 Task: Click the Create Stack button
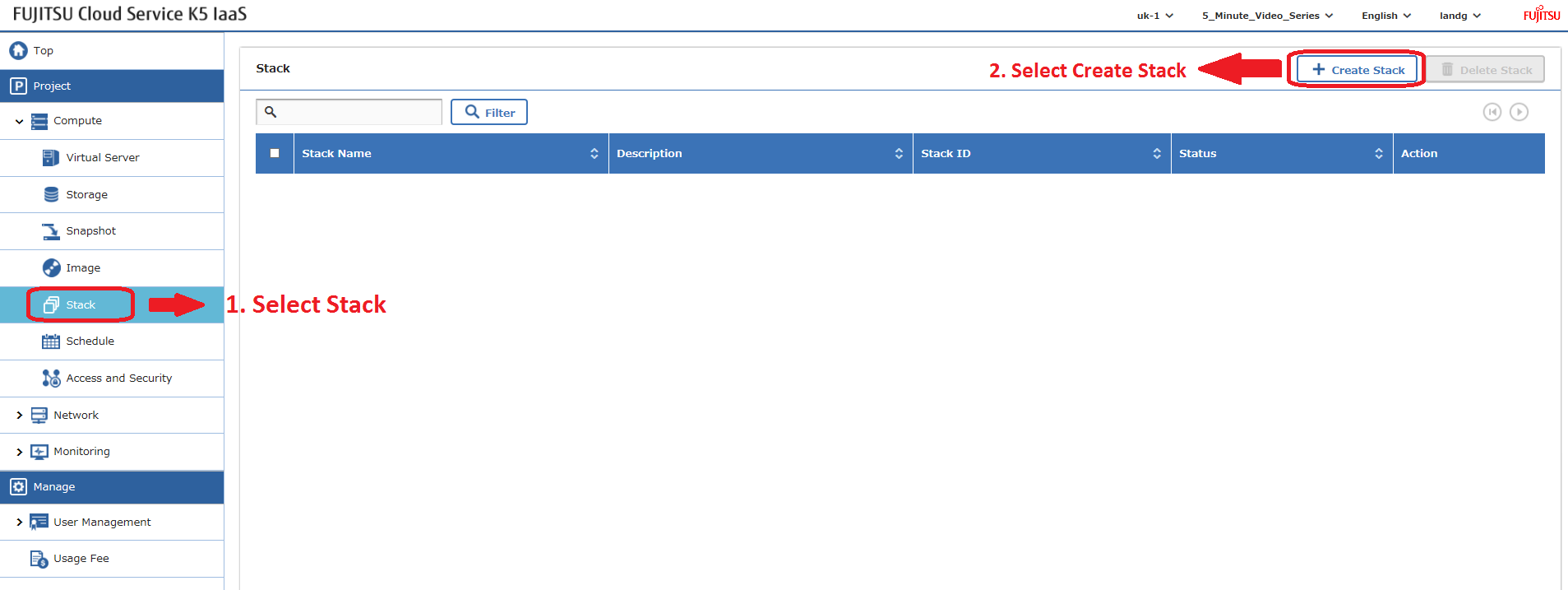1358,70
